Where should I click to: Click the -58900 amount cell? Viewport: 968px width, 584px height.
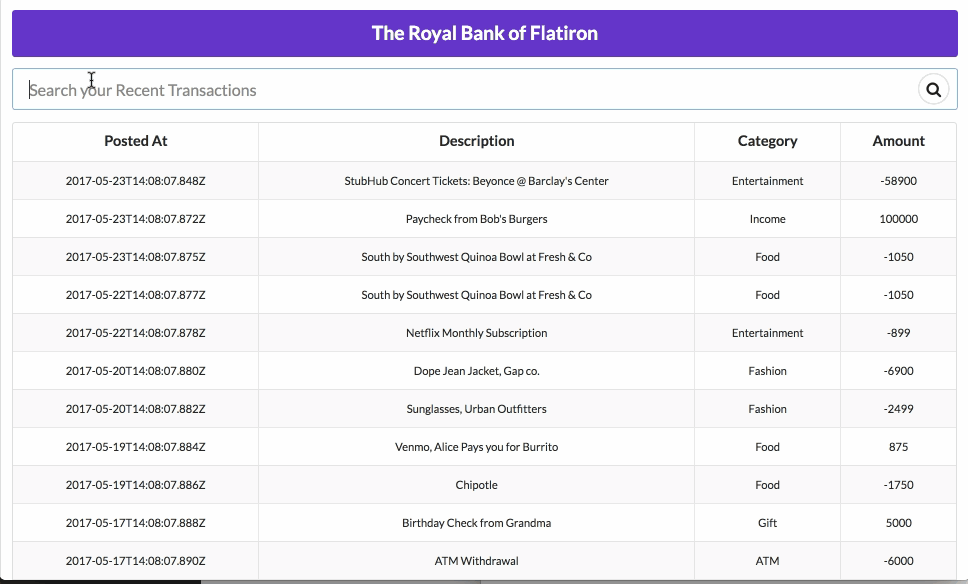click(898, 181)
